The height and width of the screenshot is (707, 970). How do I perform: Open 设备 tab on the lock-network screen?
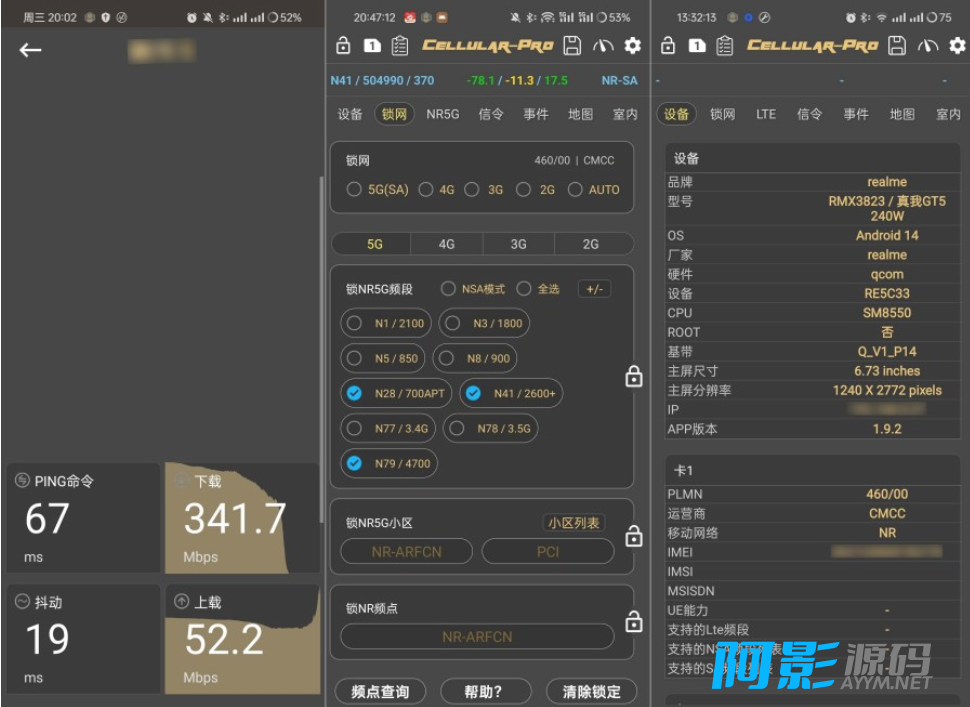pos(350,114)
